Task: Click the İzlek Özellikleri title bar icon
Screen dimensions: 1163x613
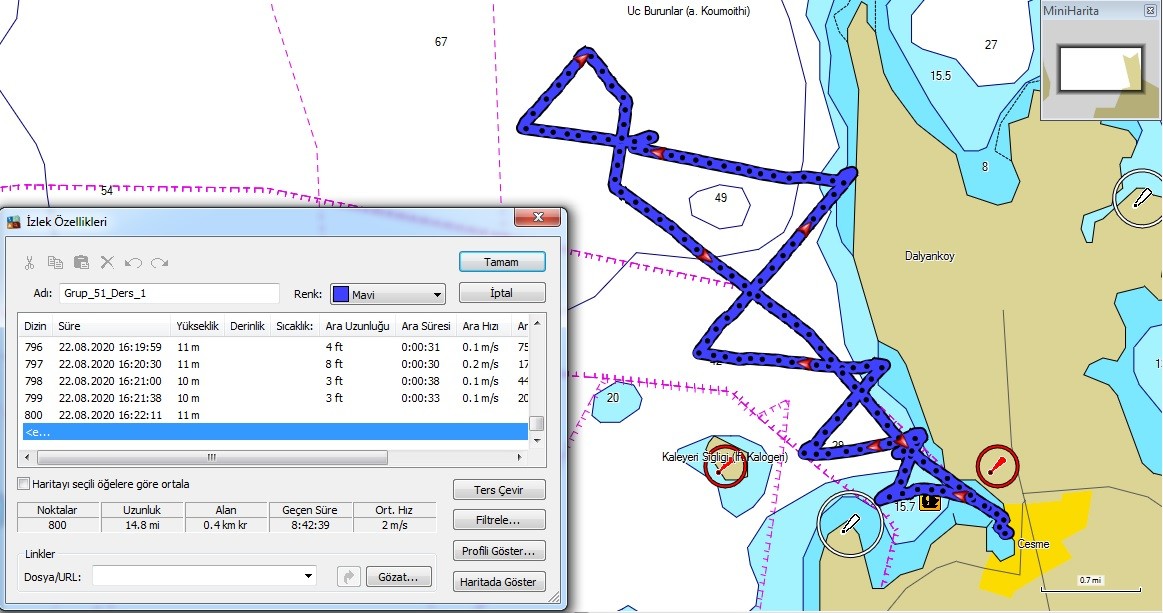Action: coord(14,221)
